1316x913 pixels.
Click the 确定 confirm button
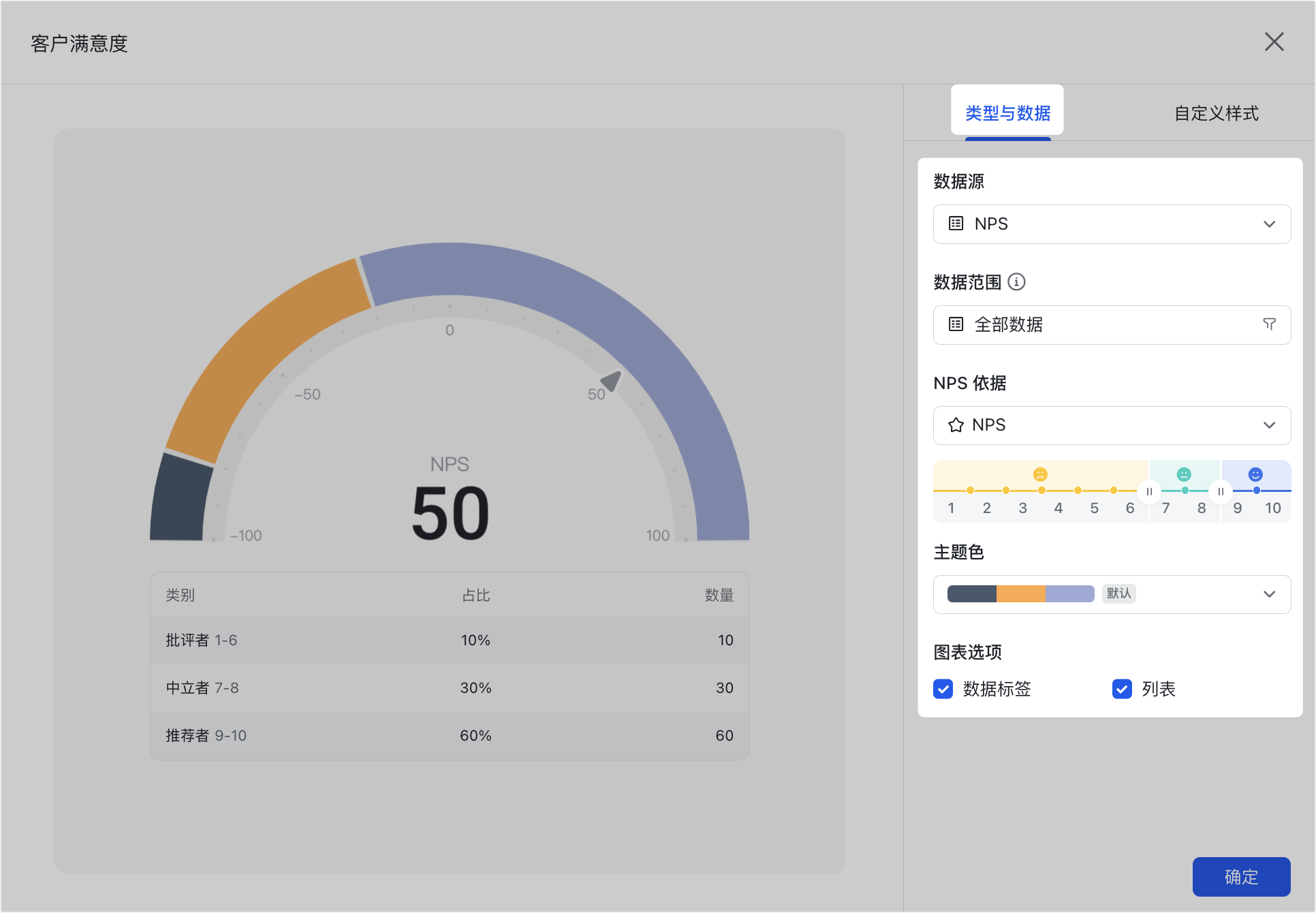click(x=1241, y=876)
